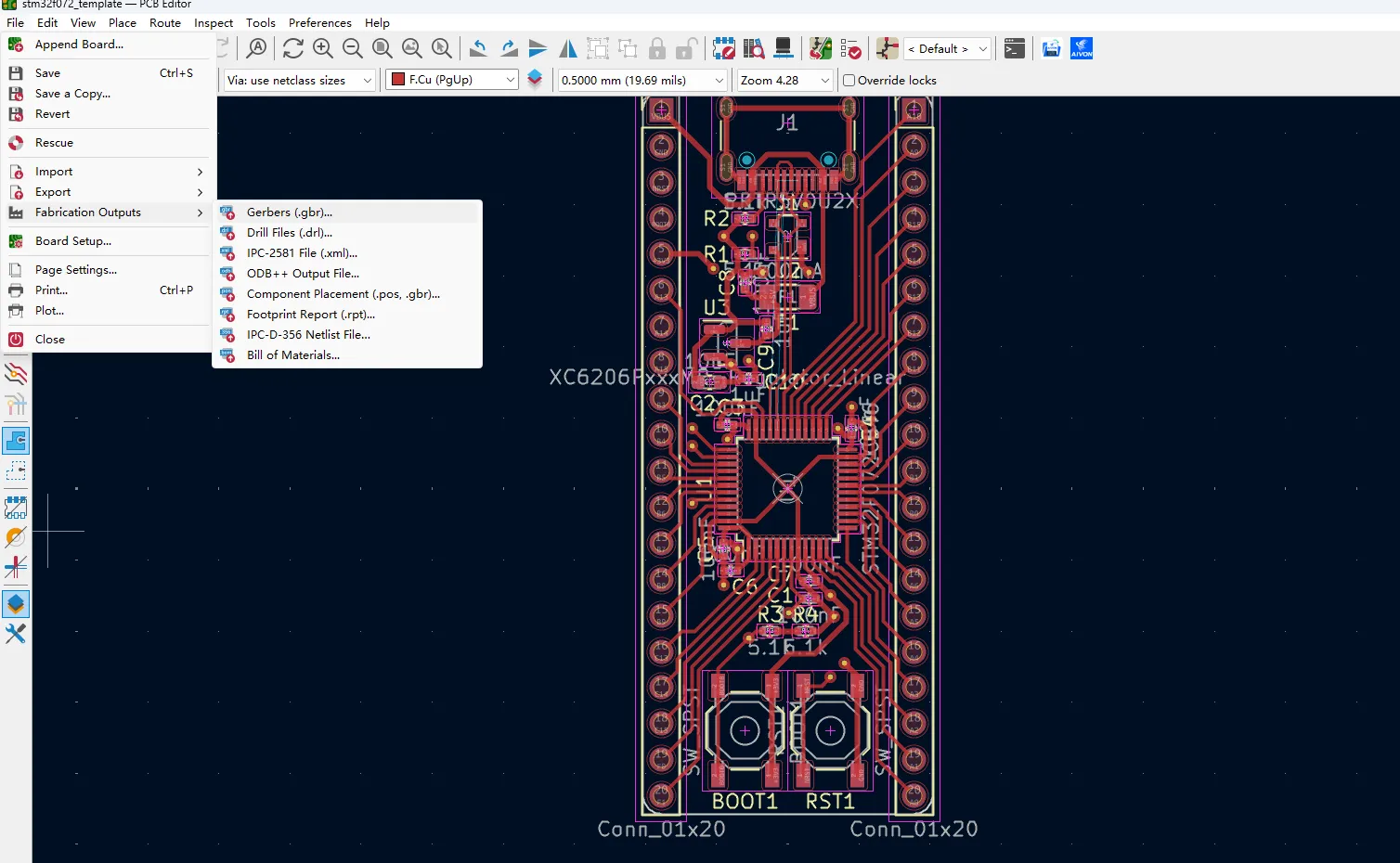Click Board Setup... in File menu
The image size is (1400, 863).
tap(108, 241)
